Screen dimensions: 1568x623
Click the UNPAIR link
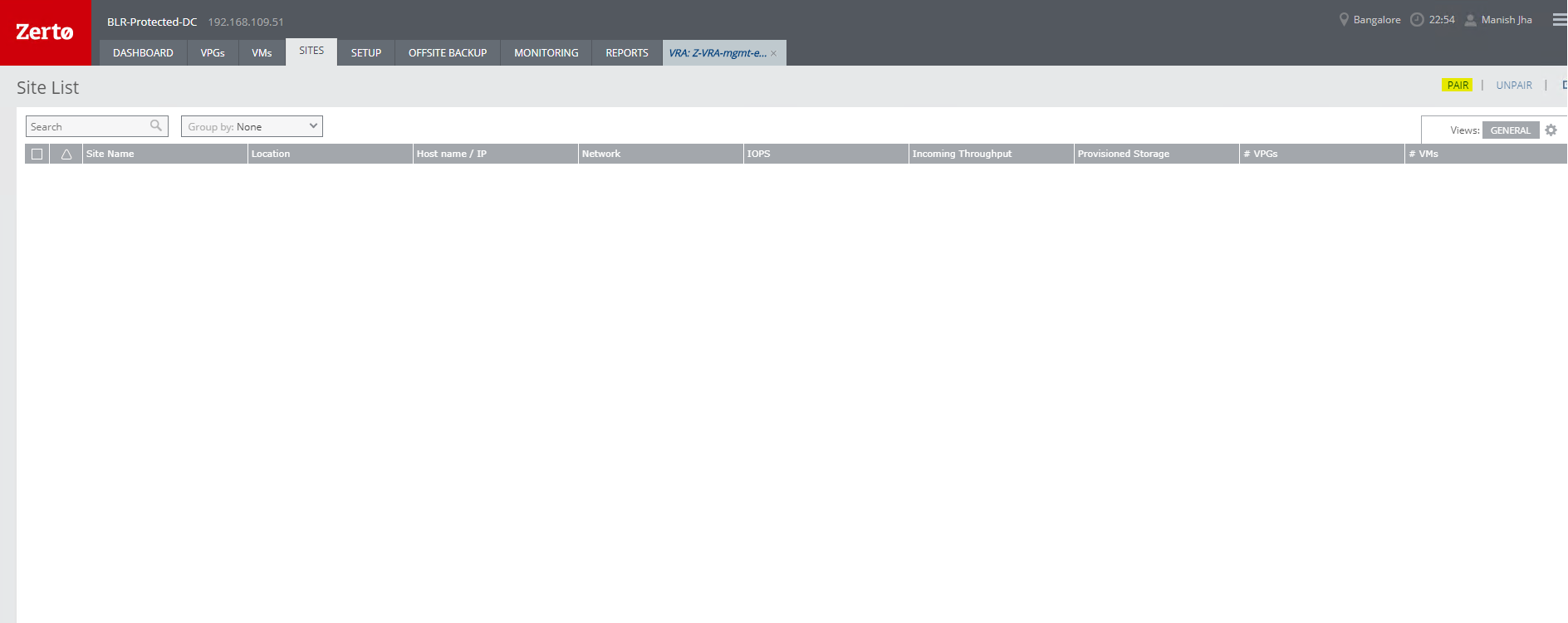1513,86
